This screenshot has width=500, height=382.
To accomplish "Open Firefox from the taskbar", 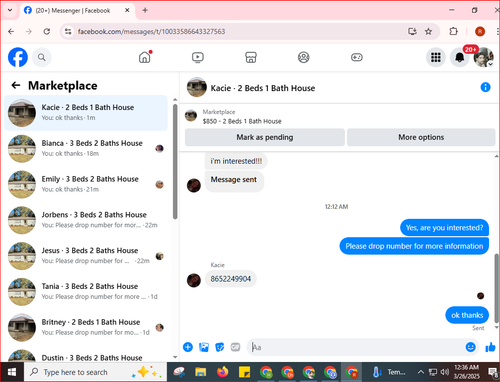I will (x=222, y=372).
